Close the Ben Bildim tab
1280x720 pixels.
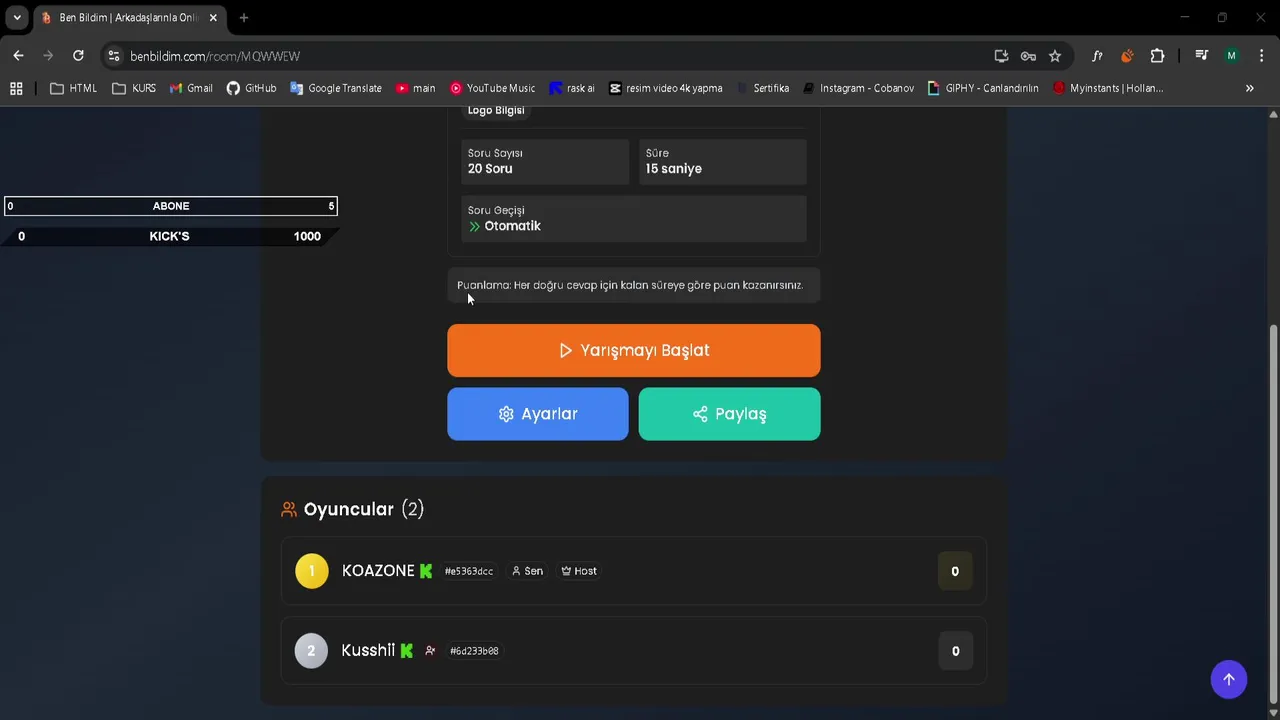tap(213, 18)
